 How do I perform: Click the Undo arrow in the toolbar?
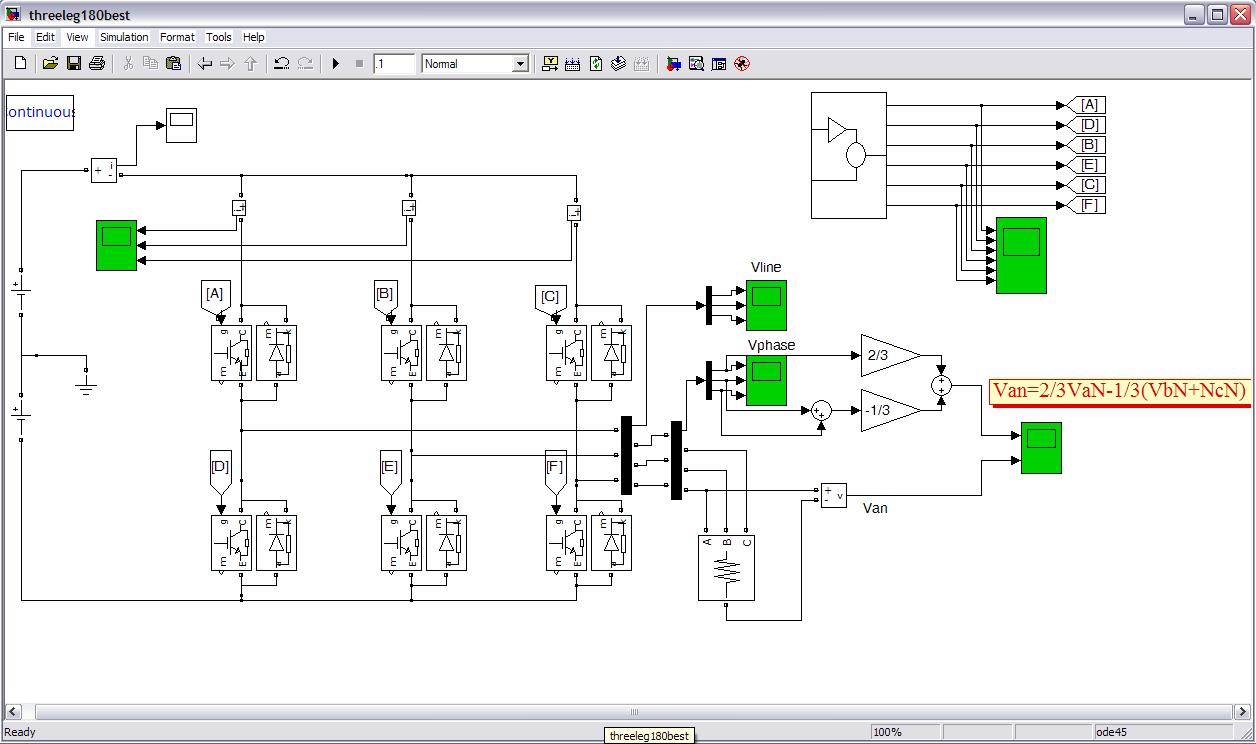click(282, 64)
